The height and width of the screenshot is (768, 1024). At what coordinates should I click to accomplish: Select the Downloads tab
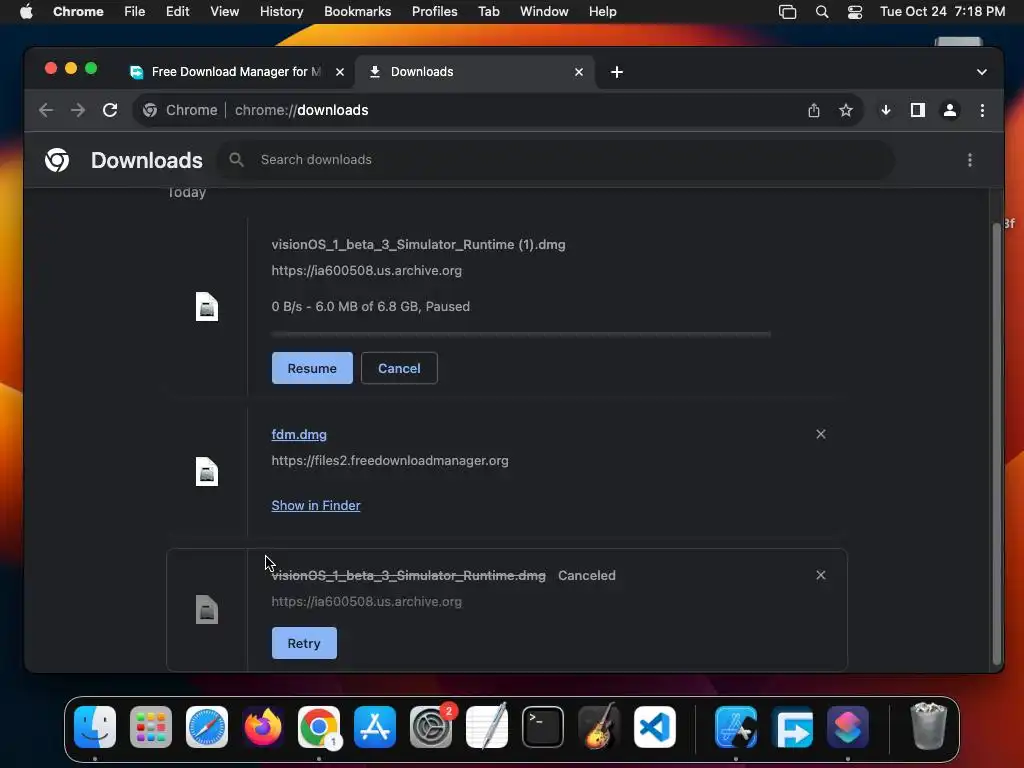474,72
